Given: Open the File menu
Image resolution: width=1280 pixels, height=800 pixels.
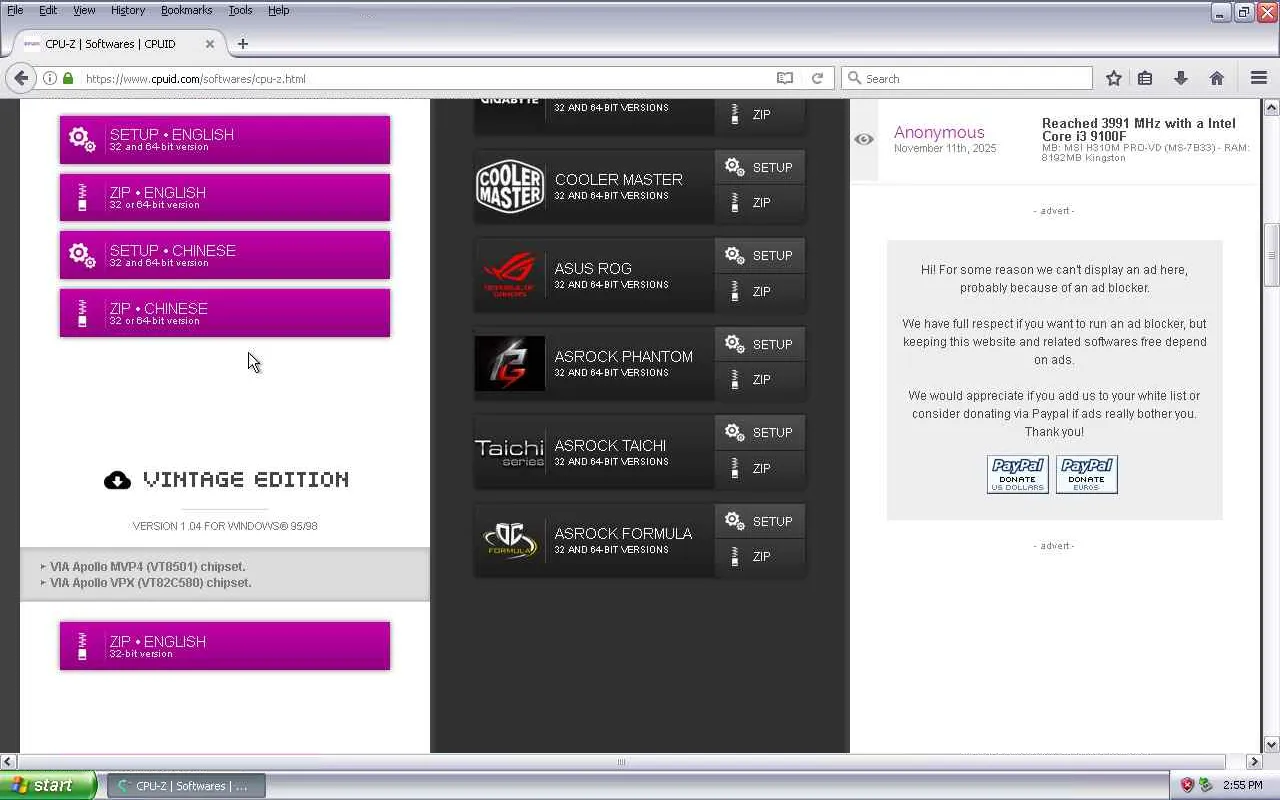Looking at the screenshot, I should click(15, 10).
